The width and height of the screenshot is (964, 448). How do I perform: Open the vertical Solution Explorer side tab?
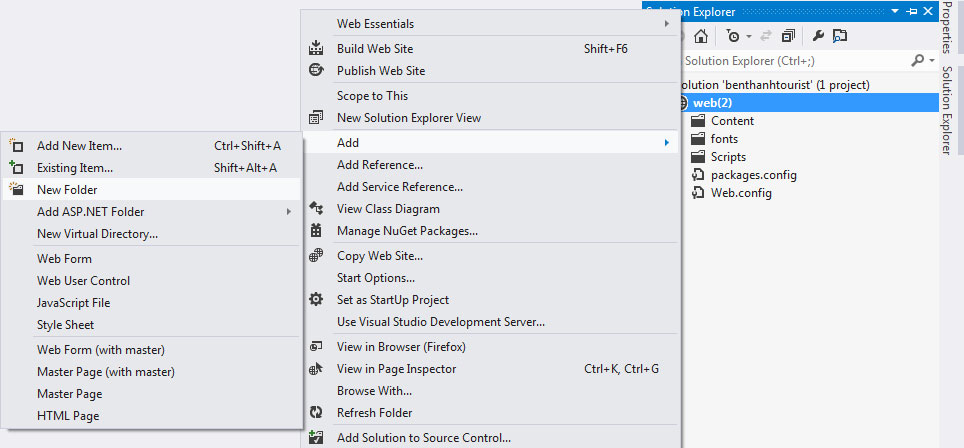click(946, 109)
